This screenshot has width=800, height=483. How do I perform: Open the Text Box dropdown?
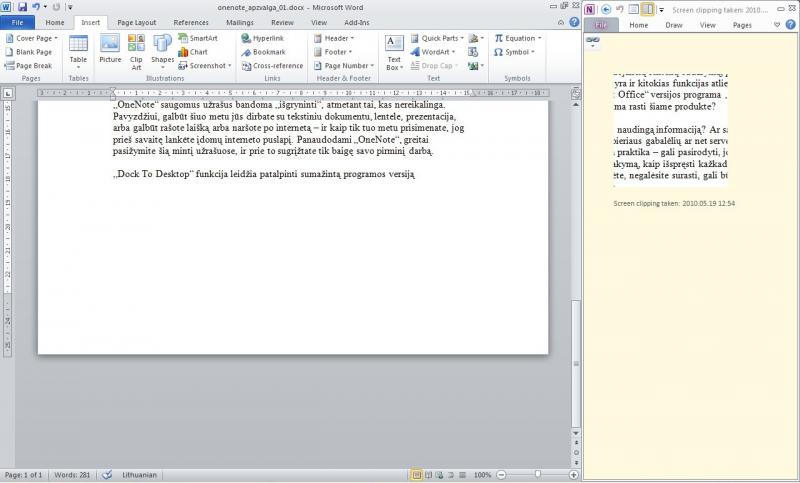pyautogui.click(x=394, y=52)
